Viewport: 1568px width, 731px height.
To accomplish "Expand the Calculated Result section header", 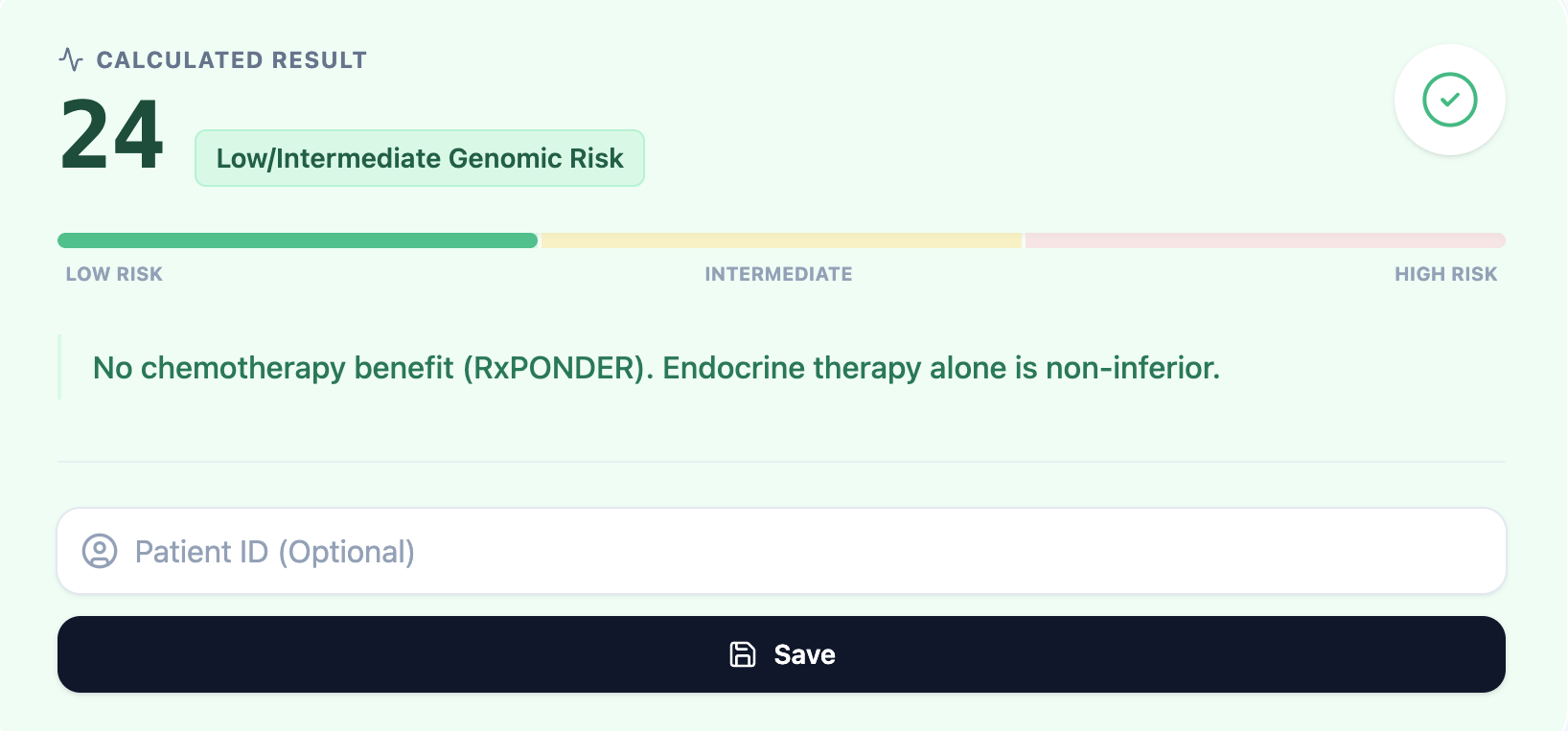I will (x=230, y=58).
